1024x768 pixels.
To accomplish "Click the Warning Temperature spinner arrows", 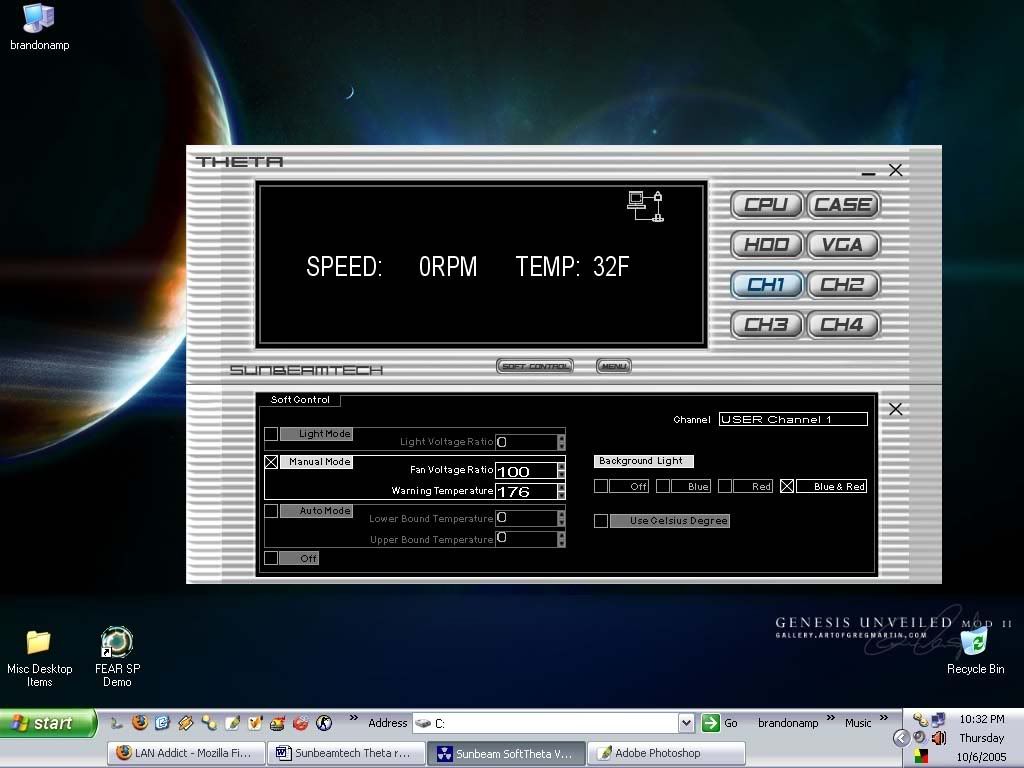I will (561, 491).
